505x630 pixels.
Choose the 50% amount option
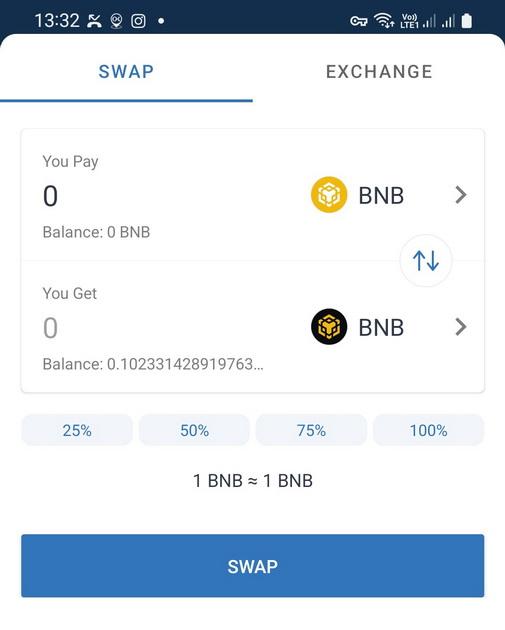coord(194,430)
